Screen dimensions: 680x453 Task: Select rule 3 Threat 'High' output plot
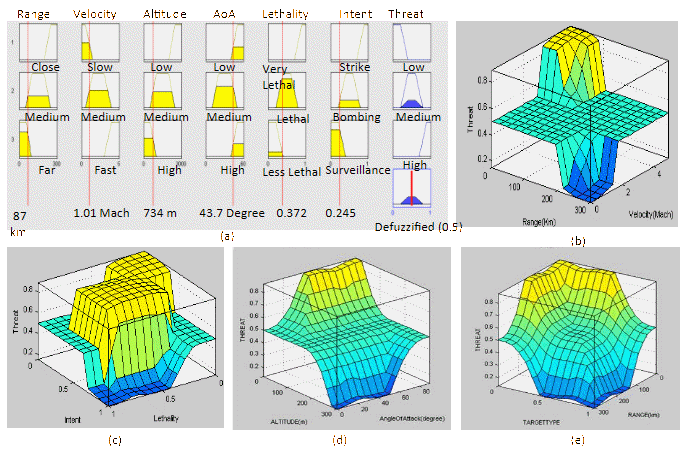point(412,139)
